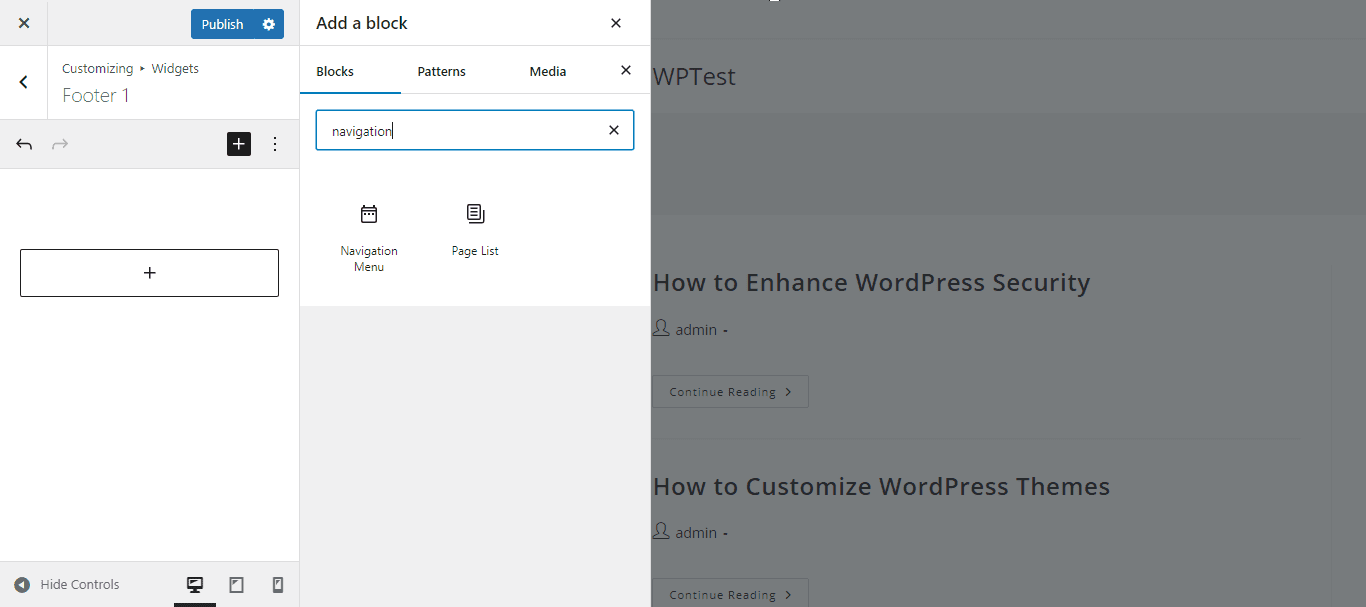Click the Footer 1 section title
Image resolution: width=1366 pixels, height=607 pixels.
coord(96,96)
